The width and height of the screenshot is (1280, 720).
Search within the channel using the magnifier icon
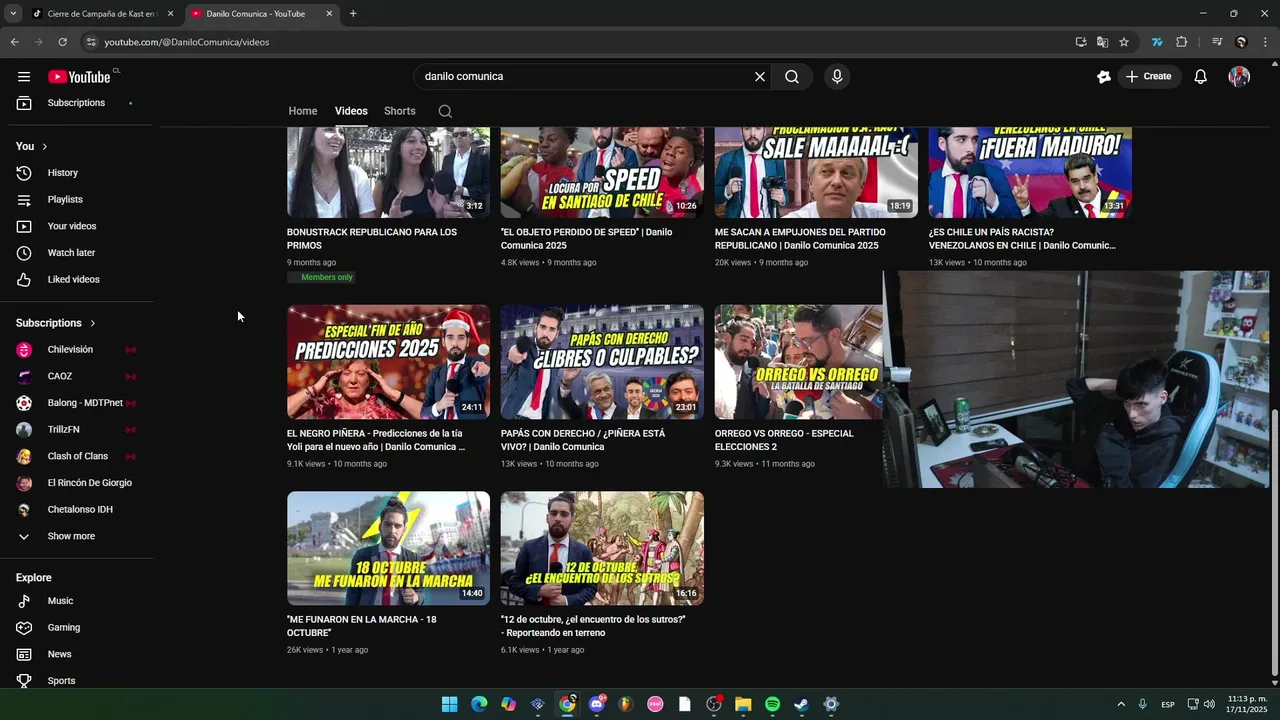coord(445,111)
